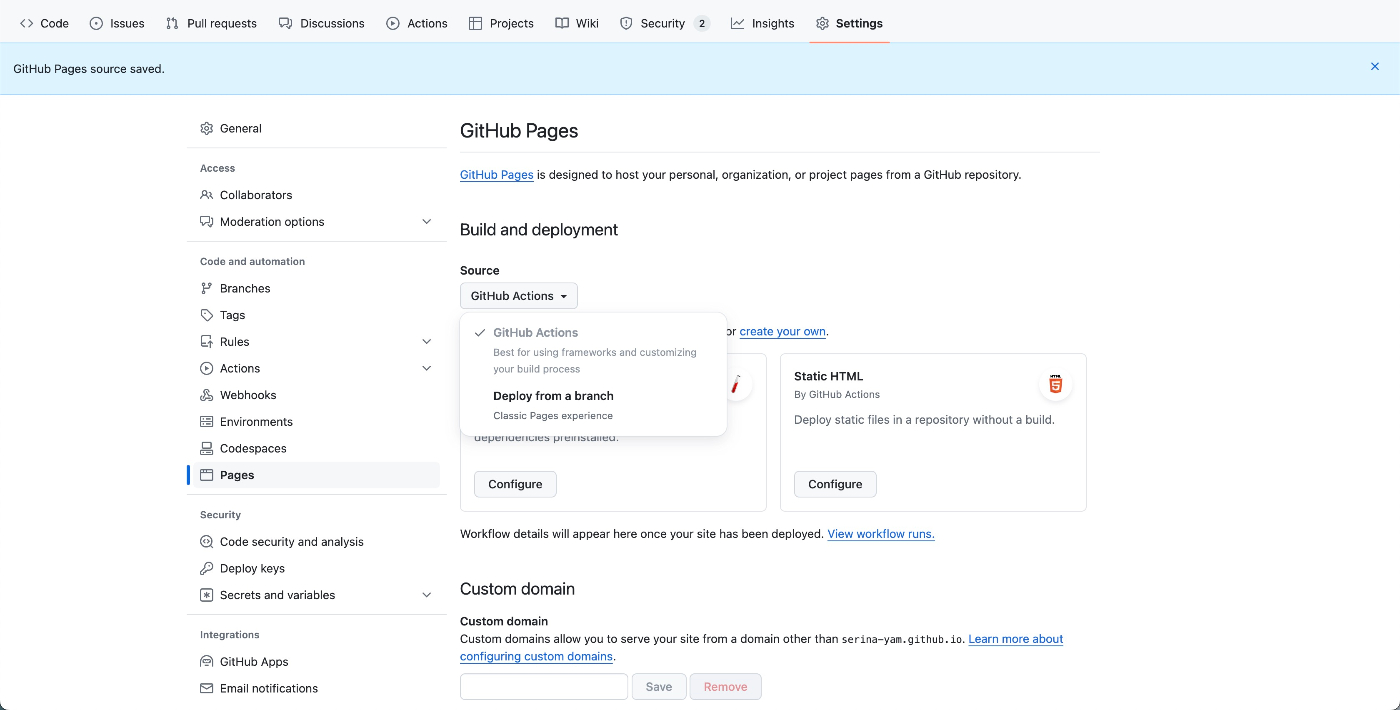Click the Email notifications icon in the sidebar

pyautogui.click(x=206, y=688)
